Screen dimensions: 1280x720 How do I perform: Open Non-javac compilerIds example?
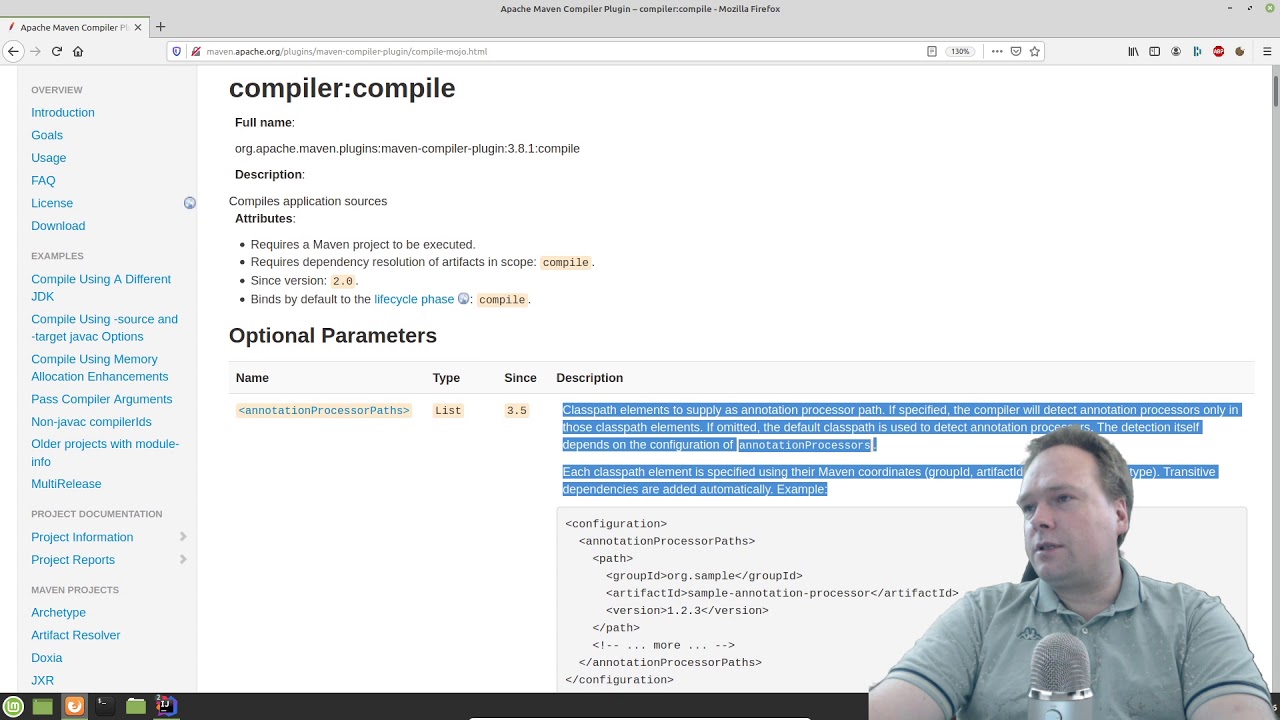pyautogui.click(x=91, y=422)
